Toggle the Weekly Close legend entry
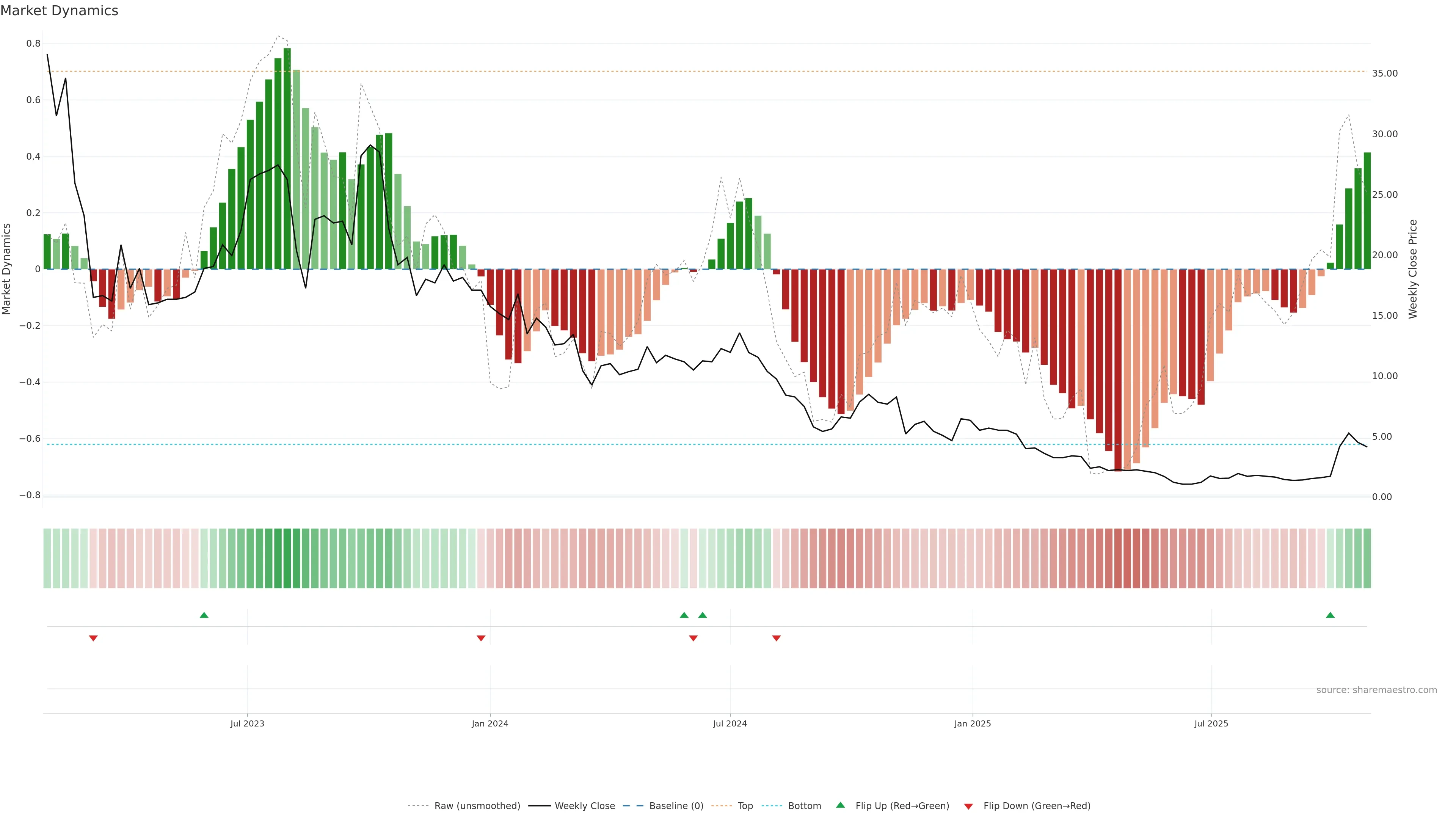 coord(584,806)
